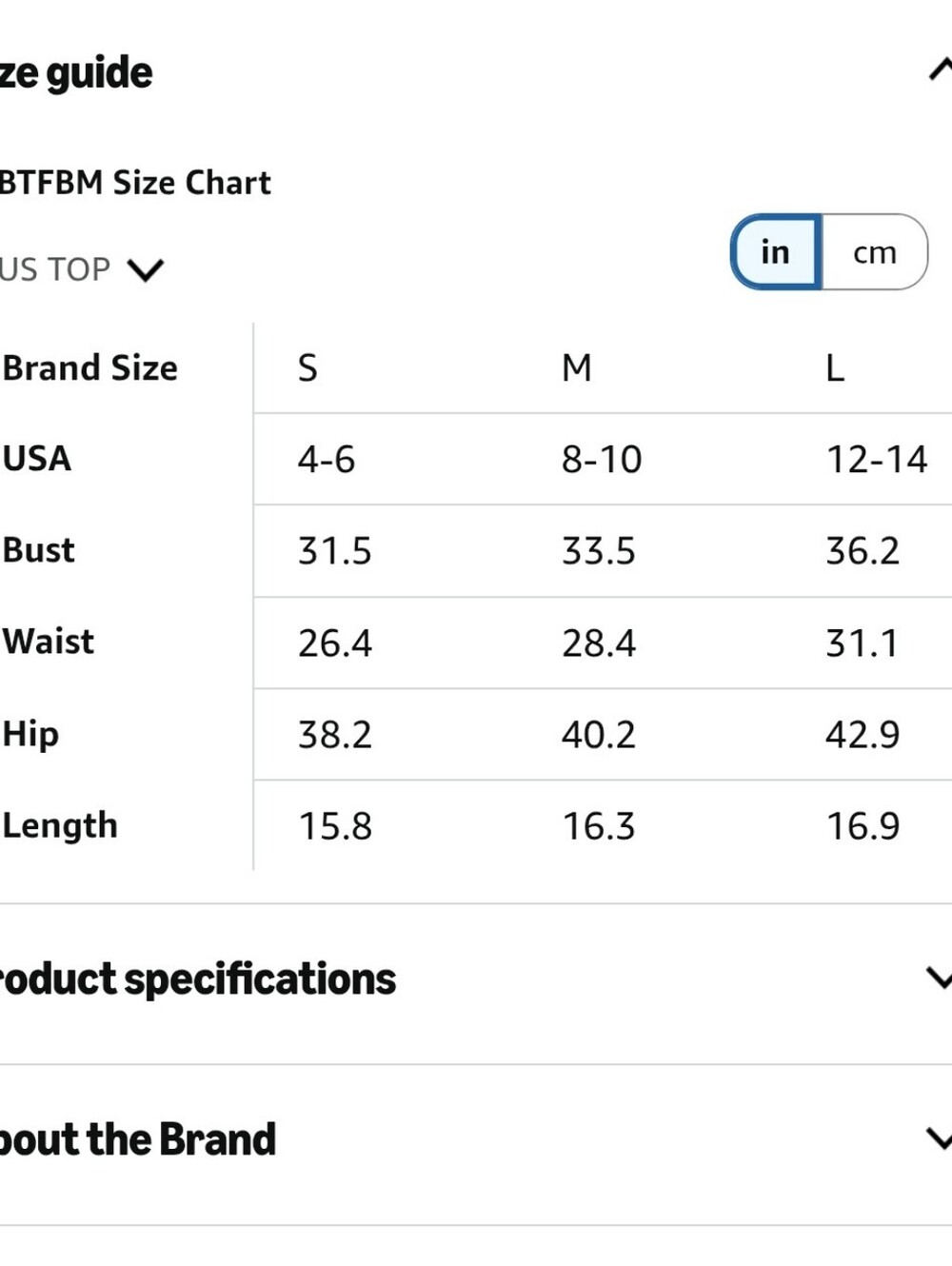Click the Hip value 40.2 cell

click(599, 735)
